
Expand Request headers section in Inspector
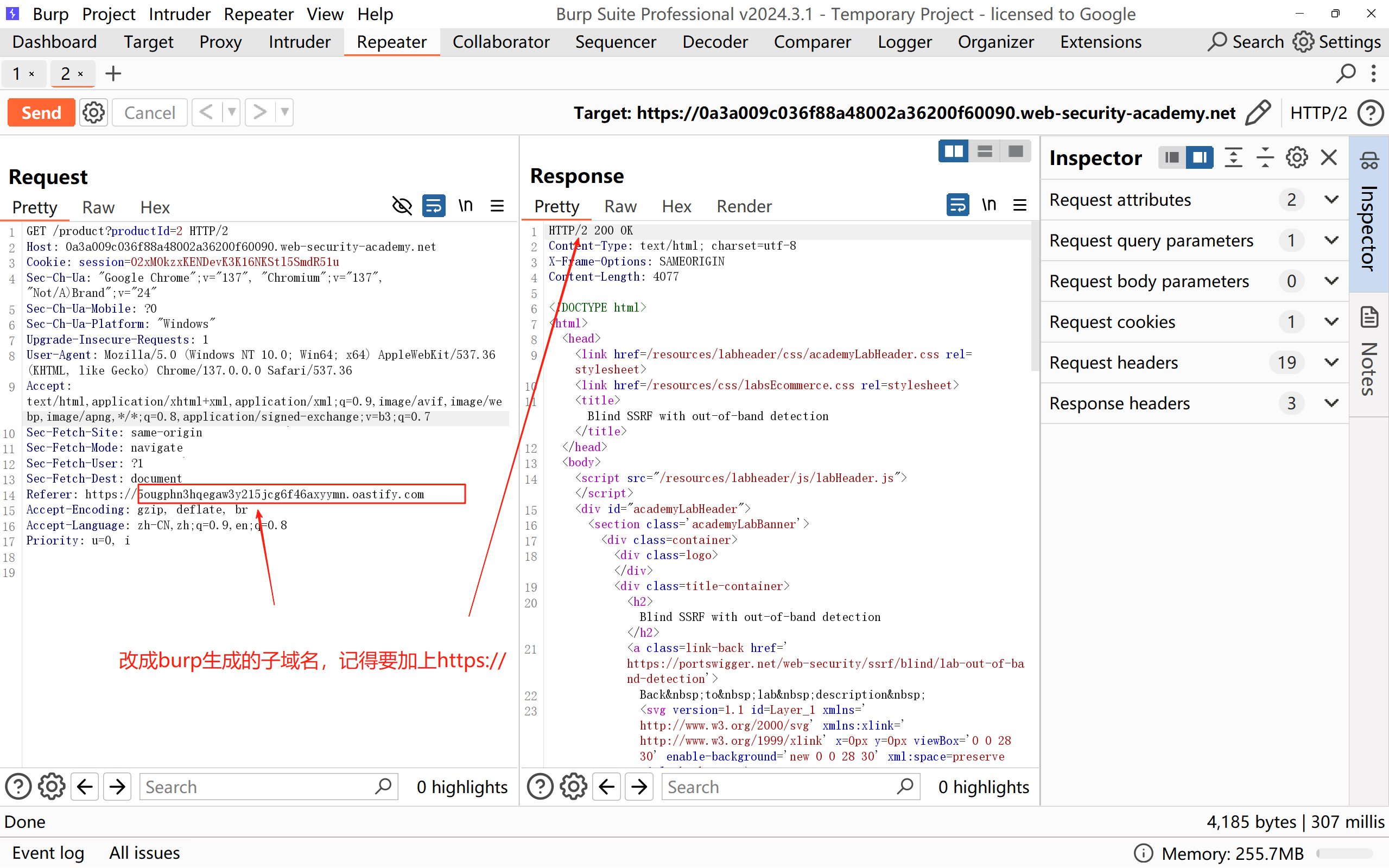tap(1331, 363)
